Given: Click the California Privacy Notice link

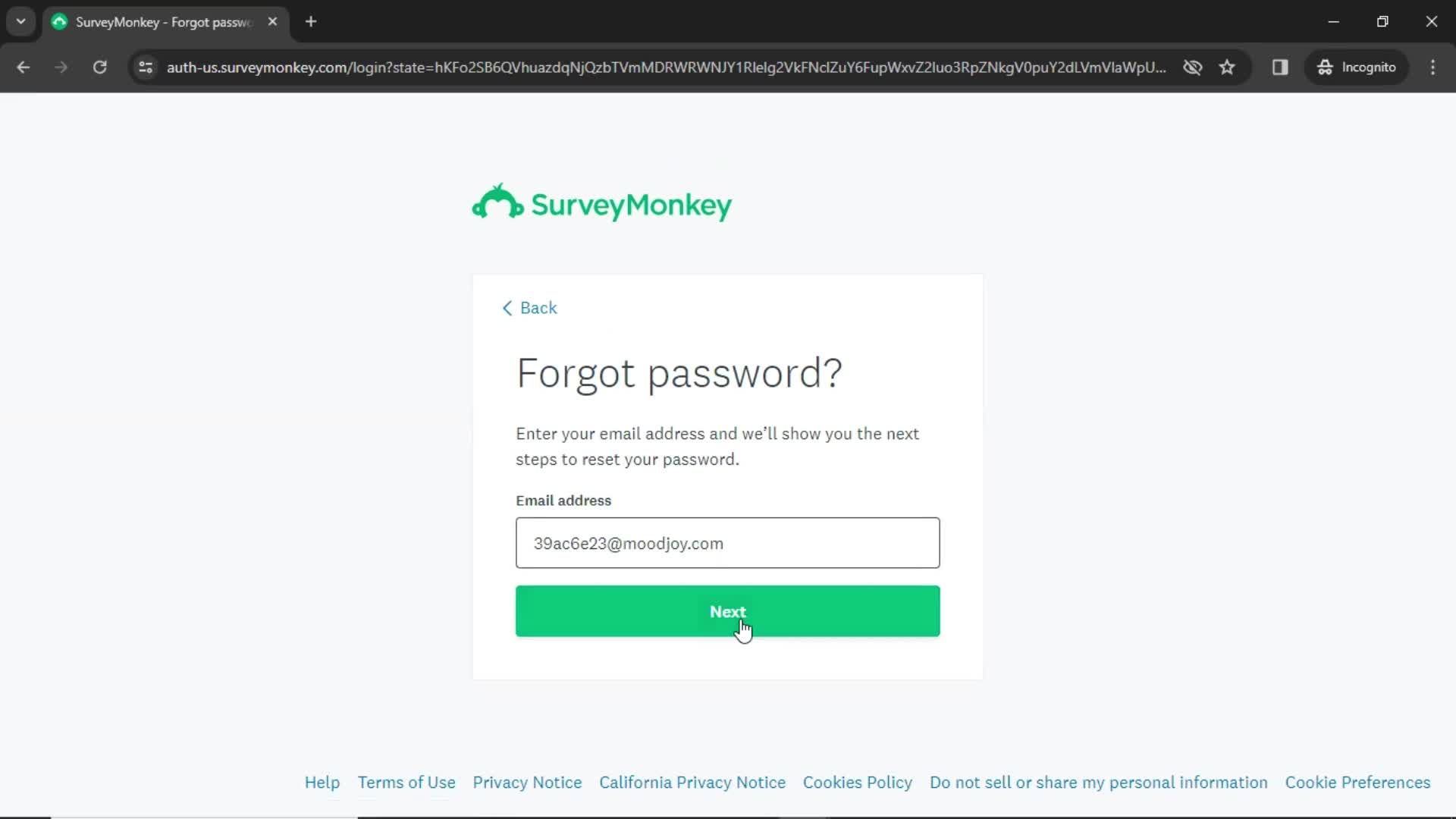Looking at the screenshot, I should tap(692, 782).
